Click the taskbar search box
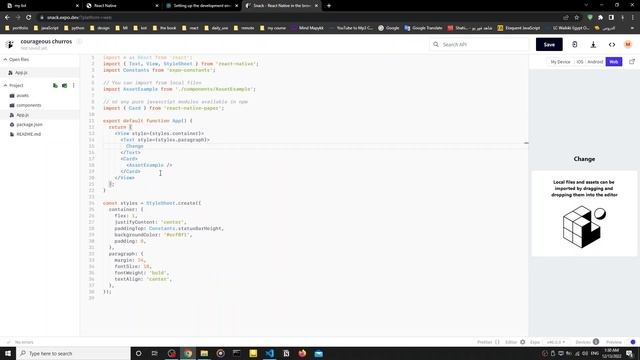 tap(73, 353)
